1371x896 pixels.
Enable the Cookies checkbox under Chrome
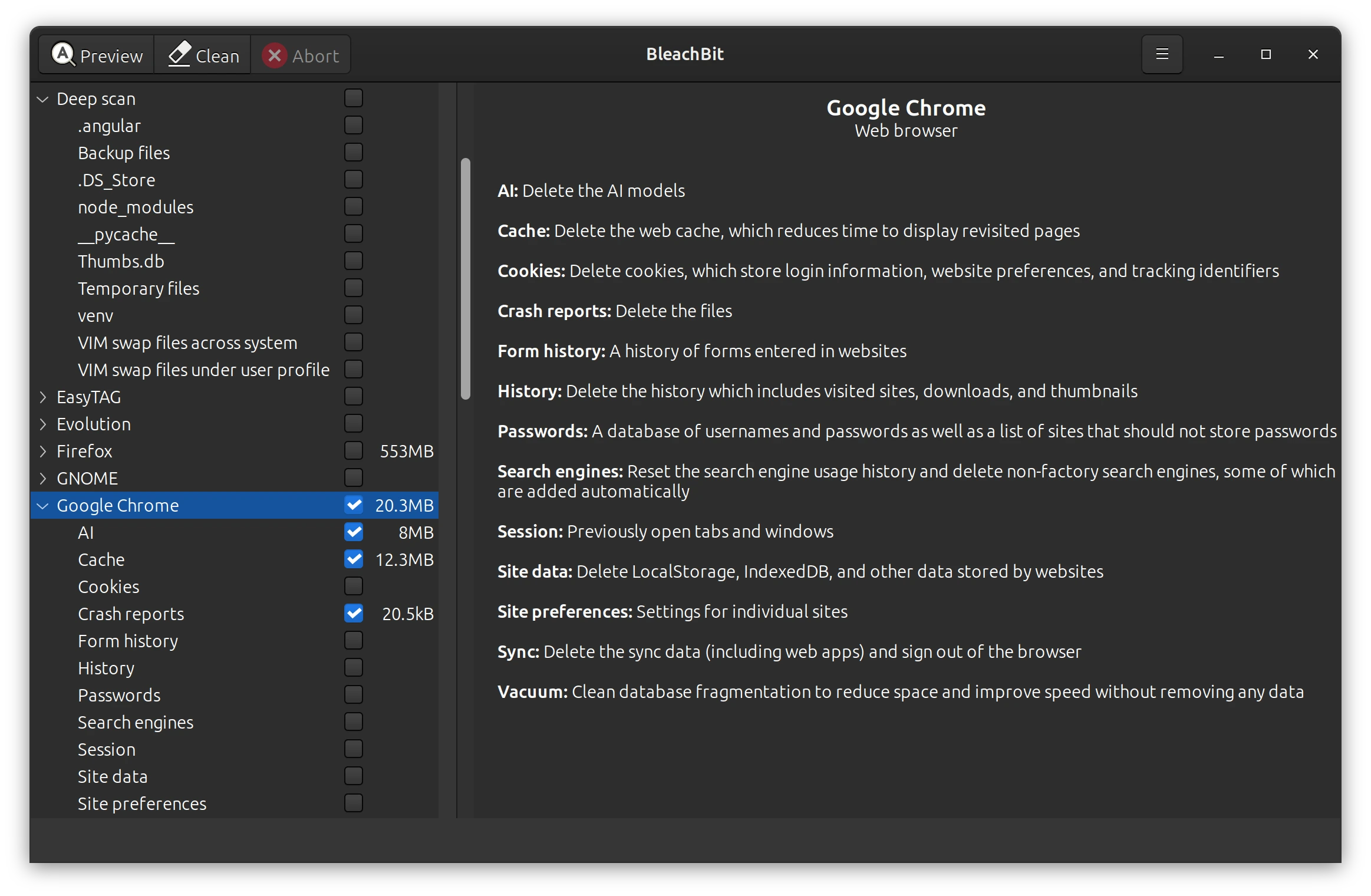click(x=354, y=586)
